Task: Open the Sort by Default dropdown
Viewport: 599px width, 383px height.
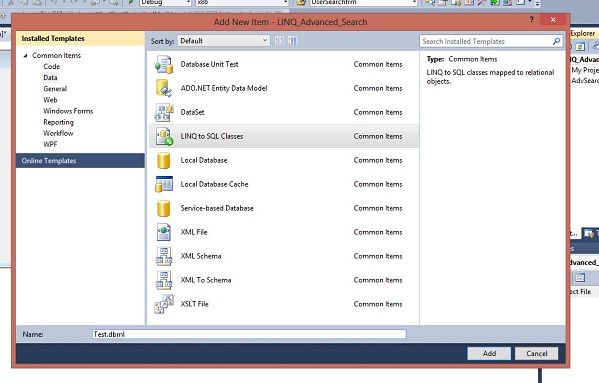Action: click(223, 41)
